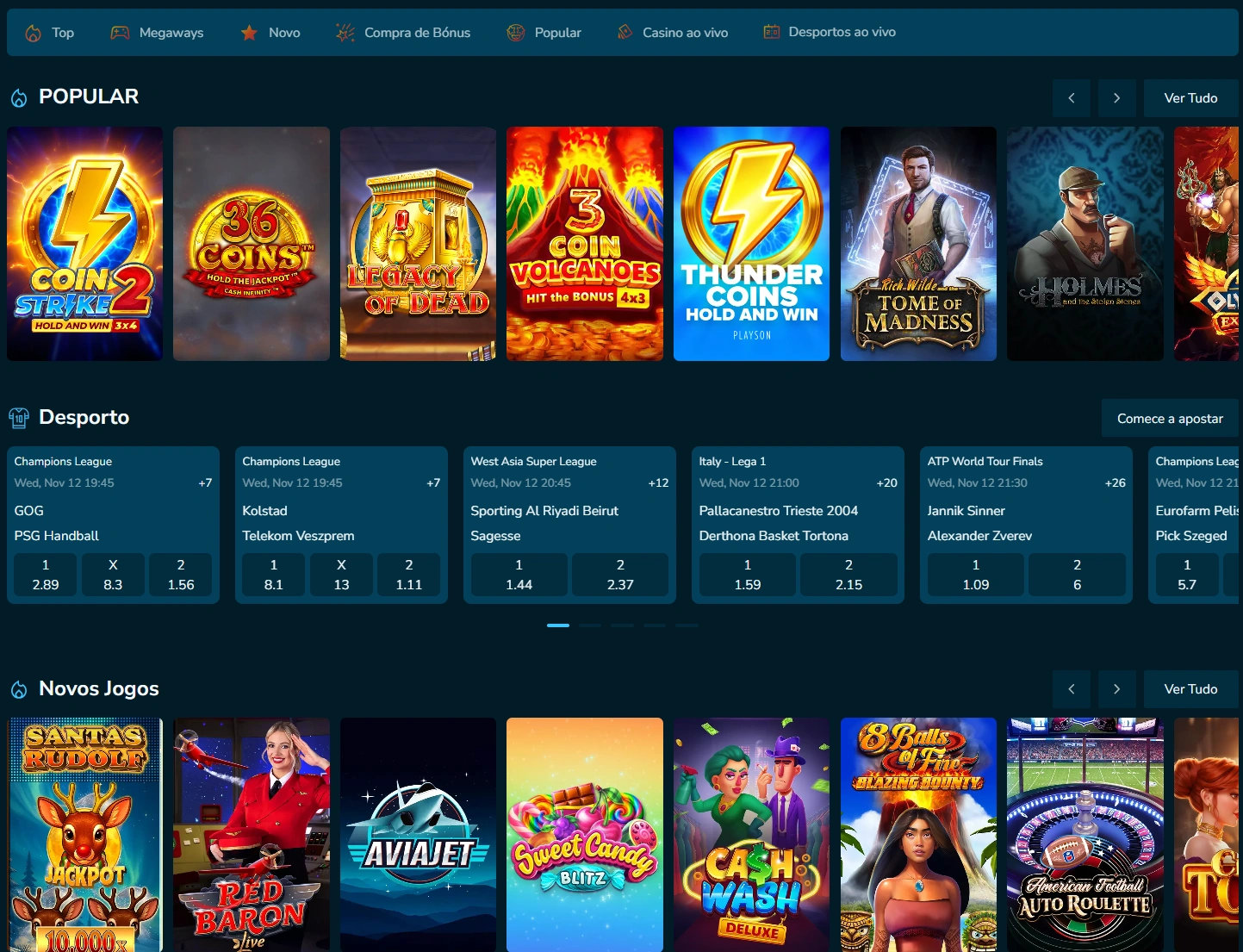Click the Desporto jersey icon header
Screen dimensions: 1243x952
coord(19,417)
